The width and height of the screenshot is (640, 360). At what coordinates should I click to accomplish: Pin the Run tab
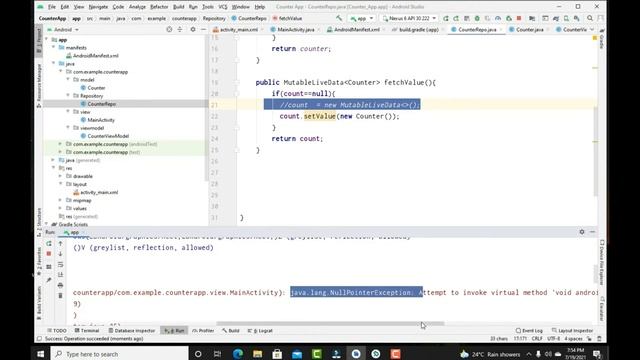[49, 280]
